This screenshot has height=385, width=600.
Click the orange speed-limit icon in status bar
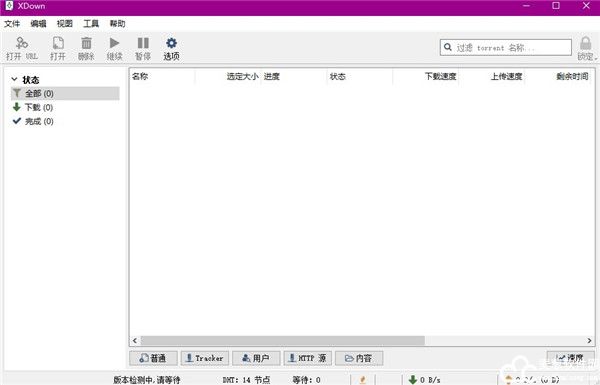[x=362, y=380]
